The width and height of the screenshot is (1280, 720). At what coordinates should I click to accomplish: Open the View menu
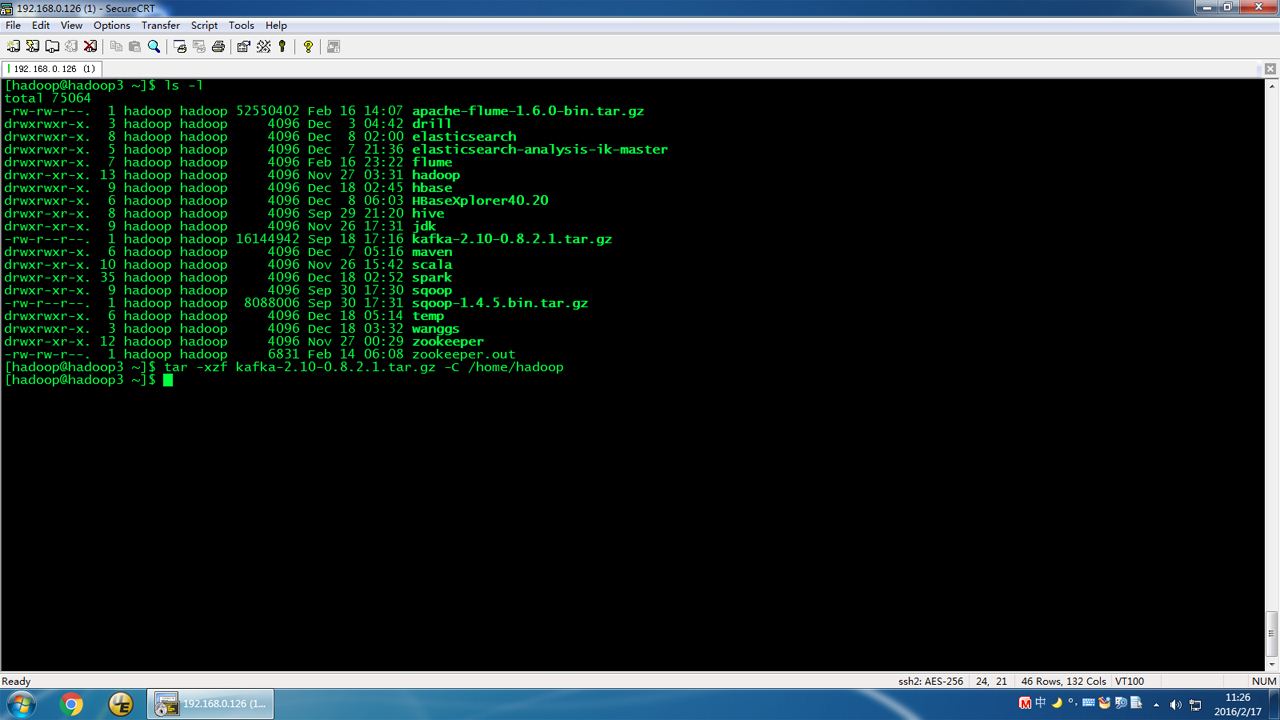click(x=72, y=25)
